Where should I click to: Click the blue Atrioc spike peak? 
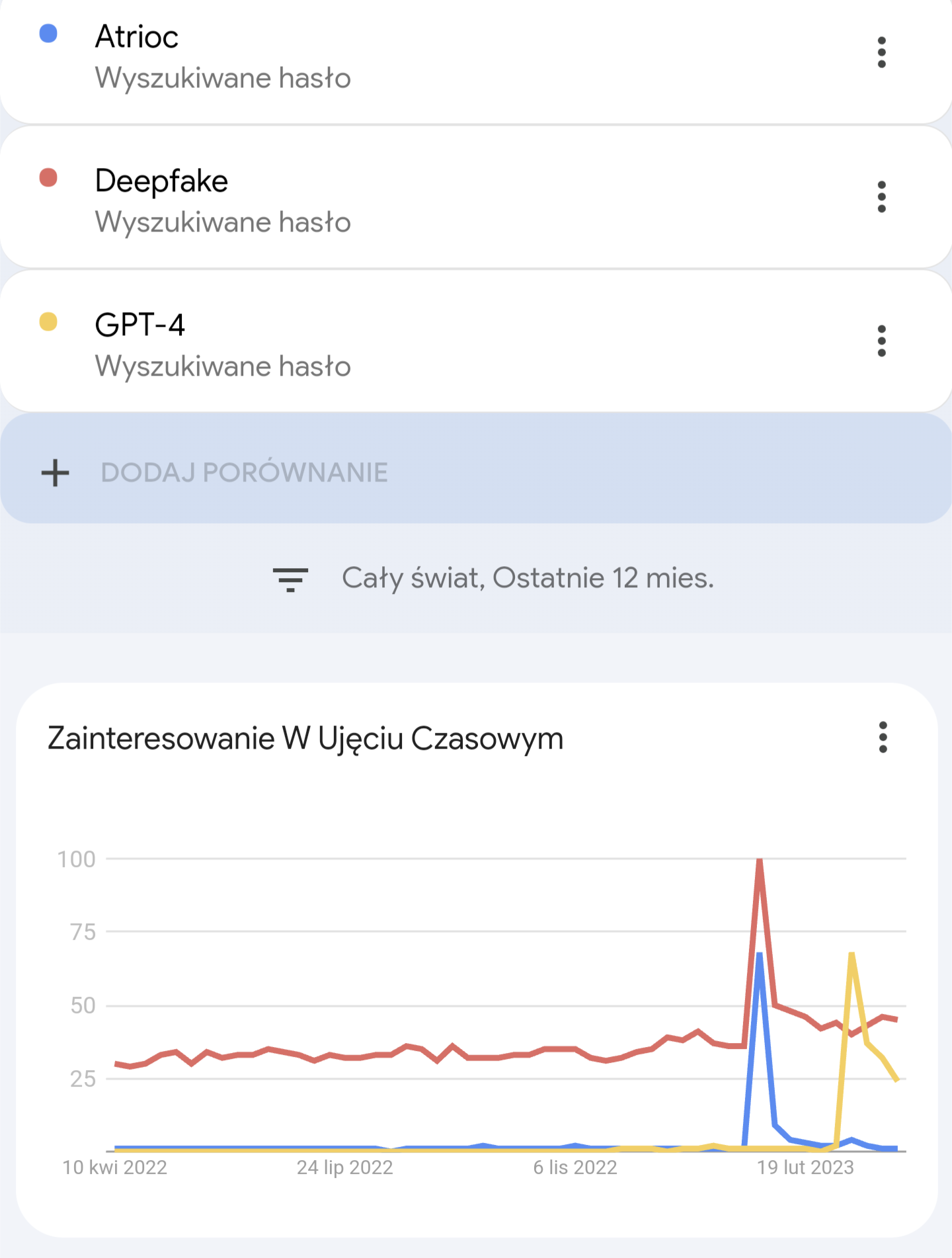coord(760,954)
